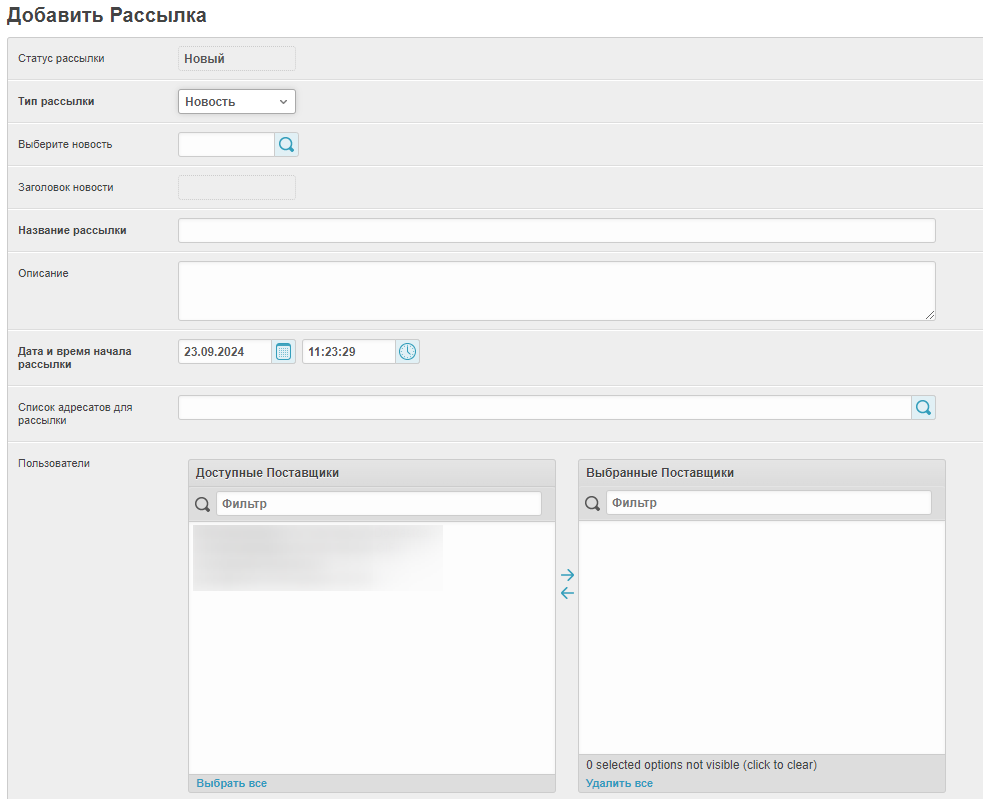The height and width of the screenshot is (799, 983).
Task: Expand the Тип рассылки dropdown
Action: [x=236, y=102]
